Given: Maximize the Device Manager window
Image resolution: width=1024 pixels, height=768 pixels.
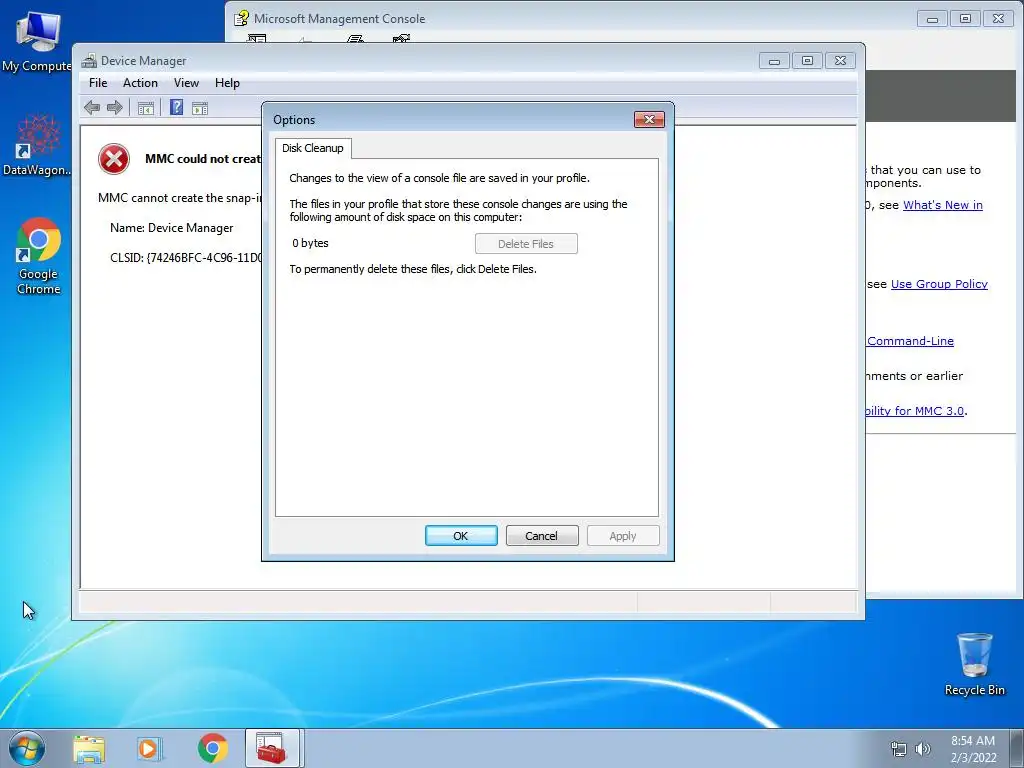Looking at the screenshot, I should tap(807, 61).
